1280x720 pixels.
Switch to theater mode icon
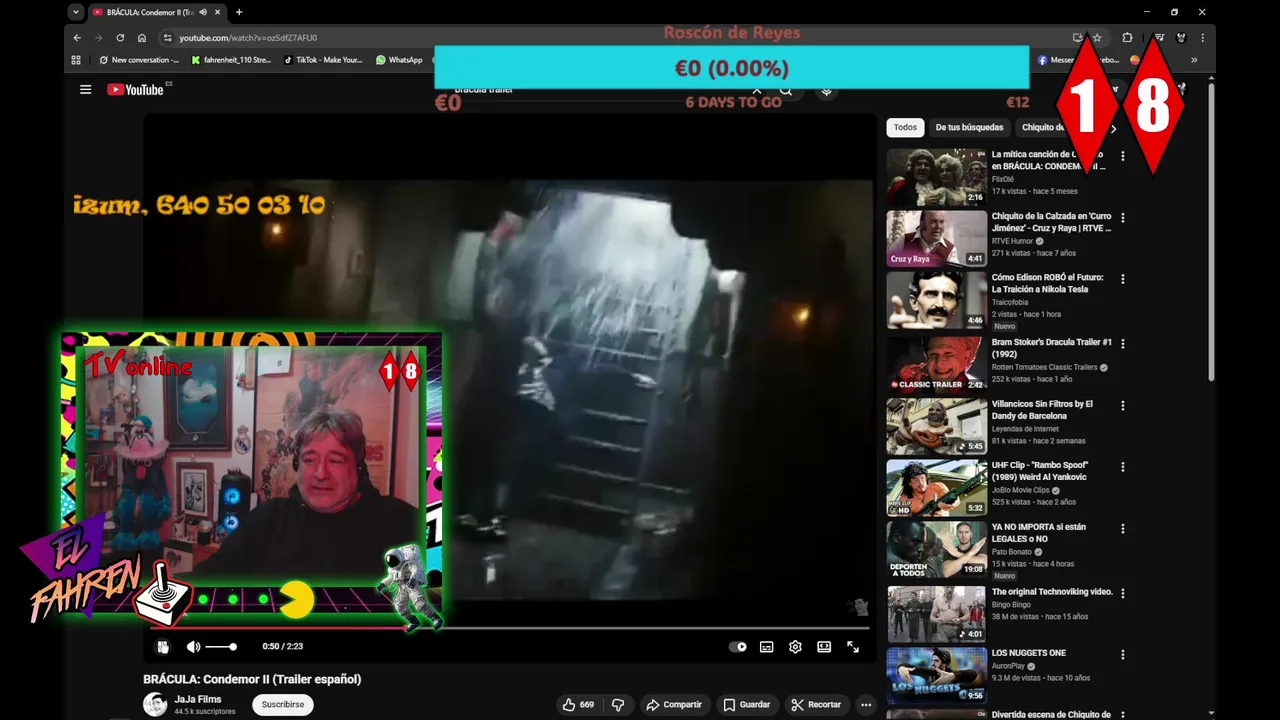pyautogui.click(x=824, y=647)
